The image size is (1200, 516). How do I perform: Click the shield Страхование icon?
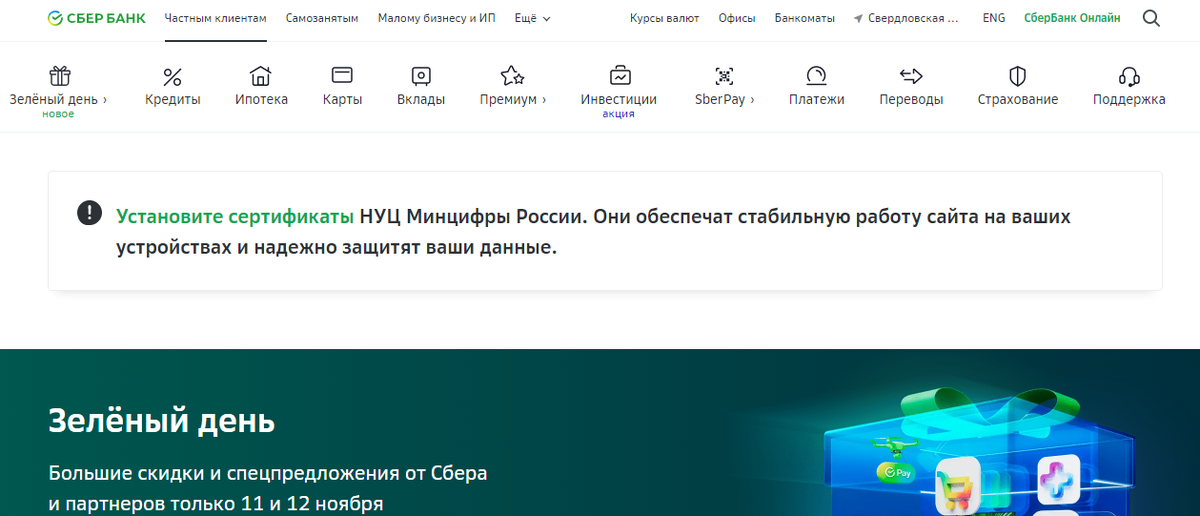click(x=1018, y=76)
